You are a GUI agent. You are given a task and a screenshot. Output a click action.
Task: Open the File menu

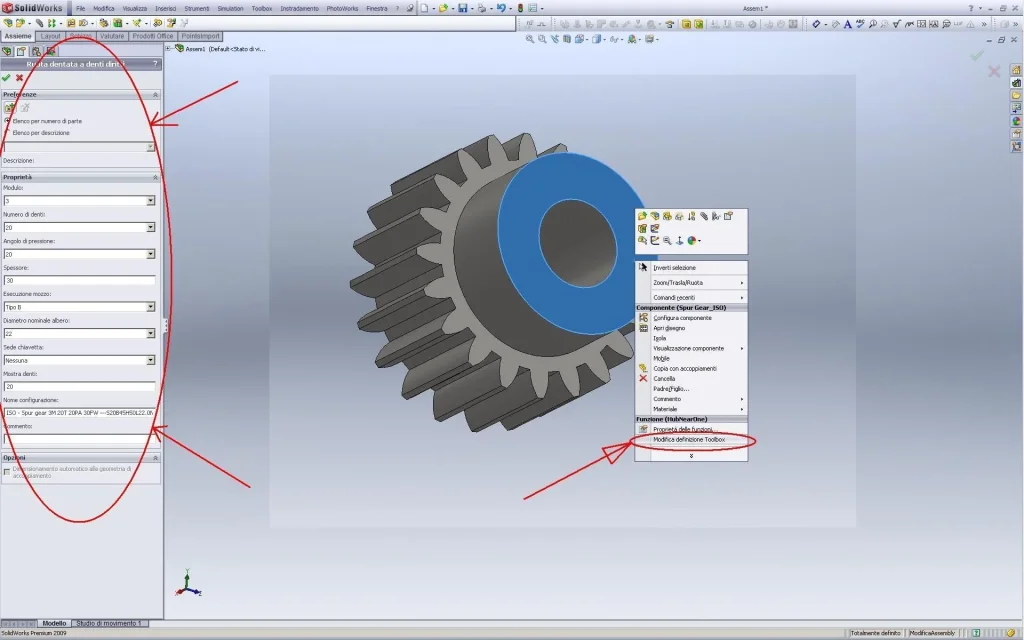(x=80, y=8)
